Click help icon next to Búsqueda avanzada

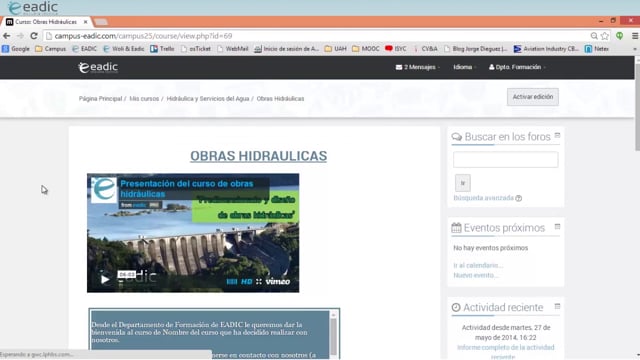pos(518,198)
